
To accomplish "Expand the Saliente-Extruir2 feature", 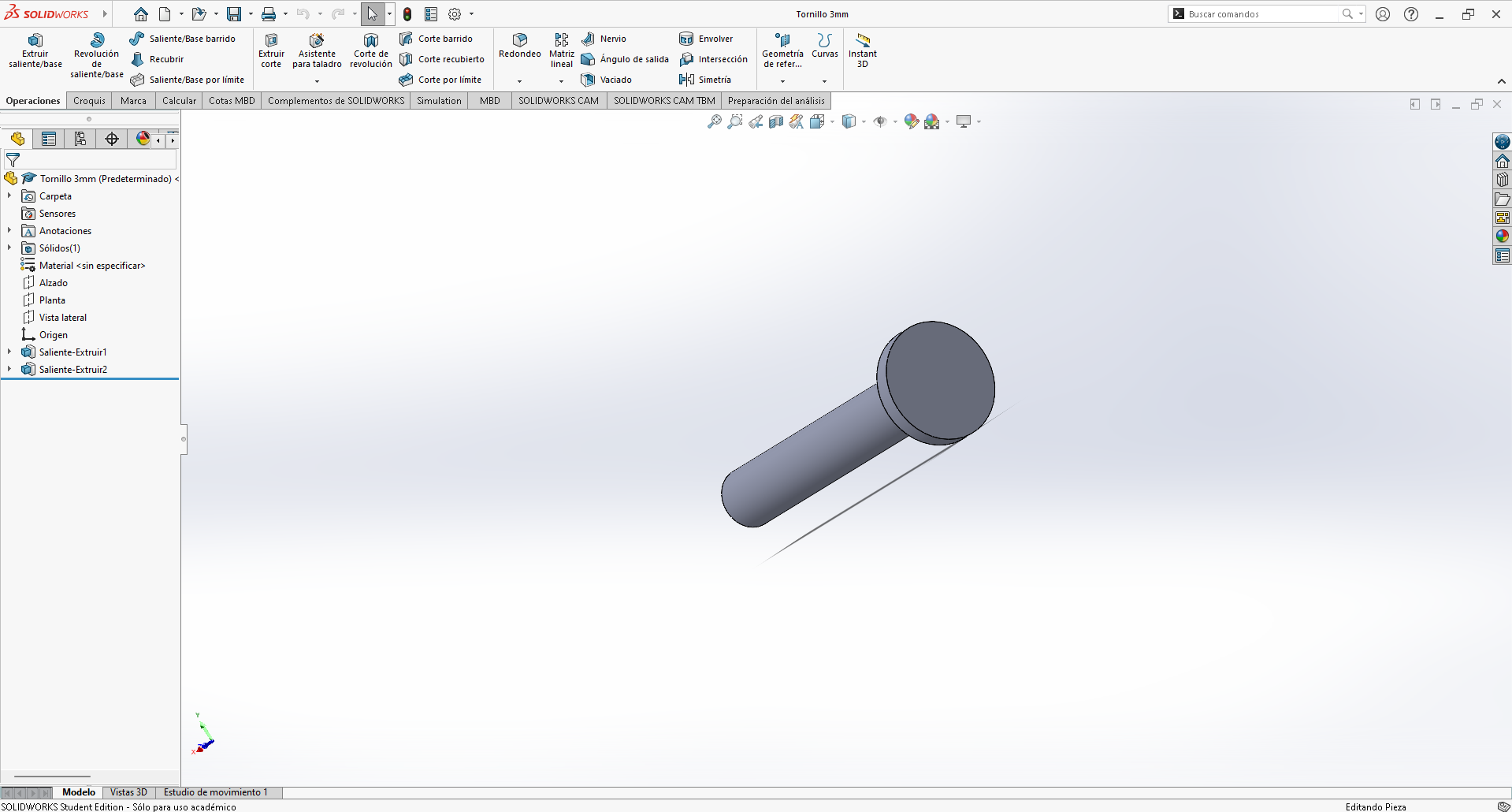I will click(9, 370).
